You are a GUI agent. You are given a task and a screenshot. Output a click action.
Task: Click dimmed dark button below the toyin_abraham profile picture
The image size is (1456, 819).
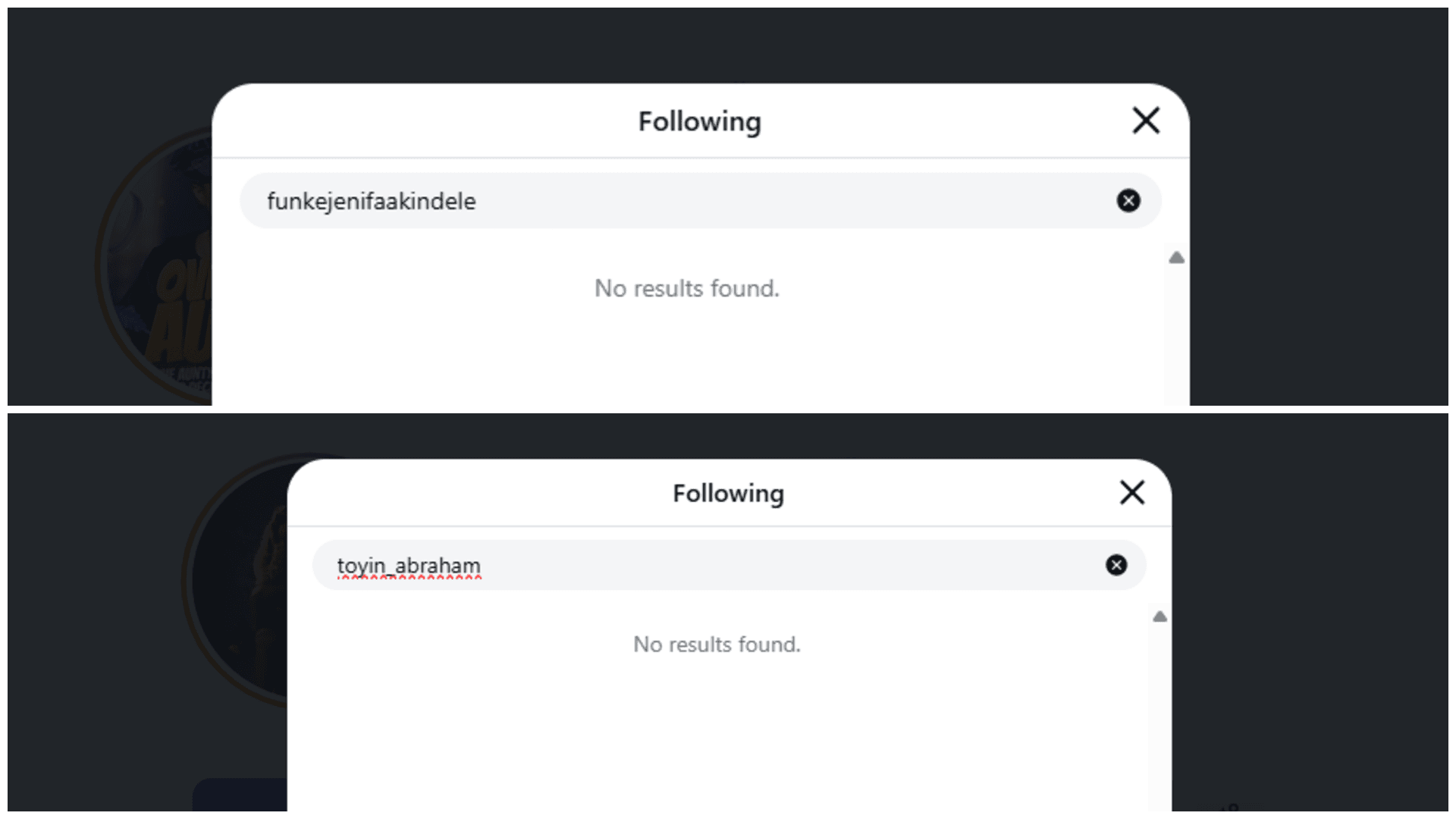(240, 795)
